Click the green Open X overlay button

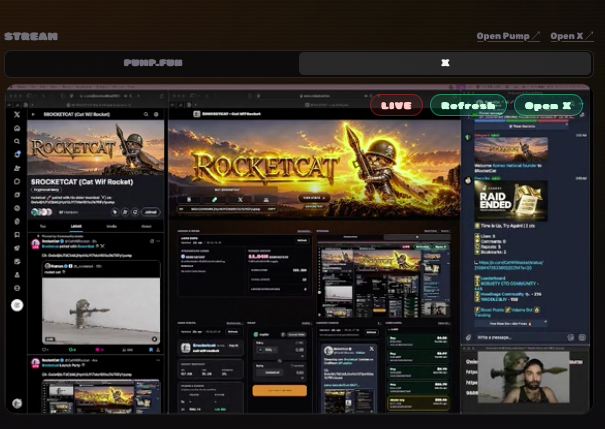click(x=548, y=105)
